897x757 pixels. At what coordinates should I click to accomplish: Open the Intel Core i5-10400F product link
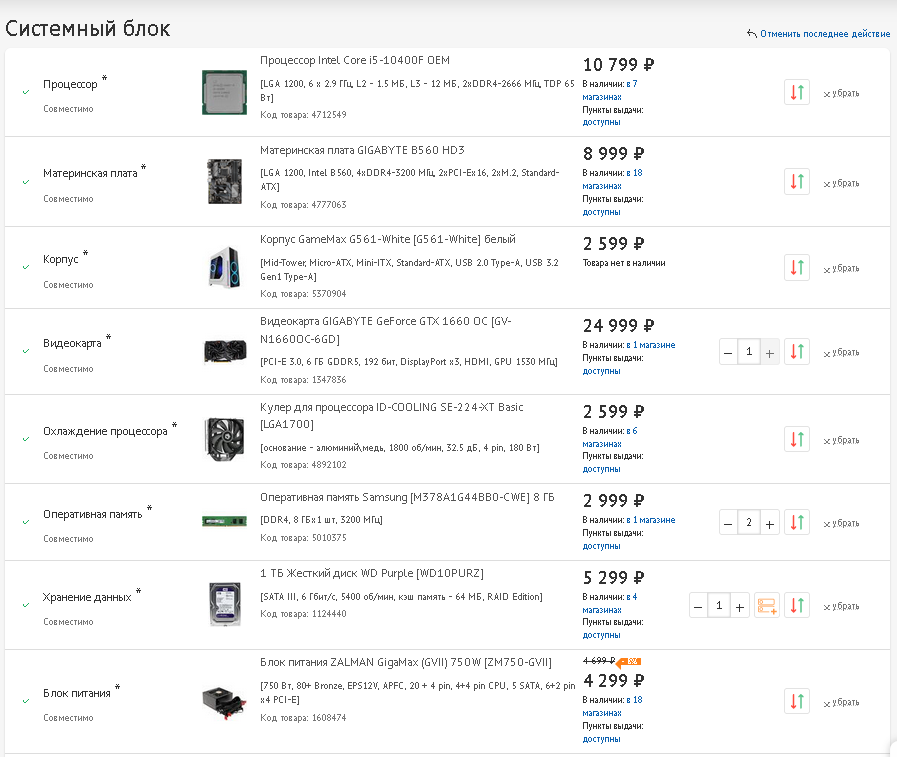(355, 61)
